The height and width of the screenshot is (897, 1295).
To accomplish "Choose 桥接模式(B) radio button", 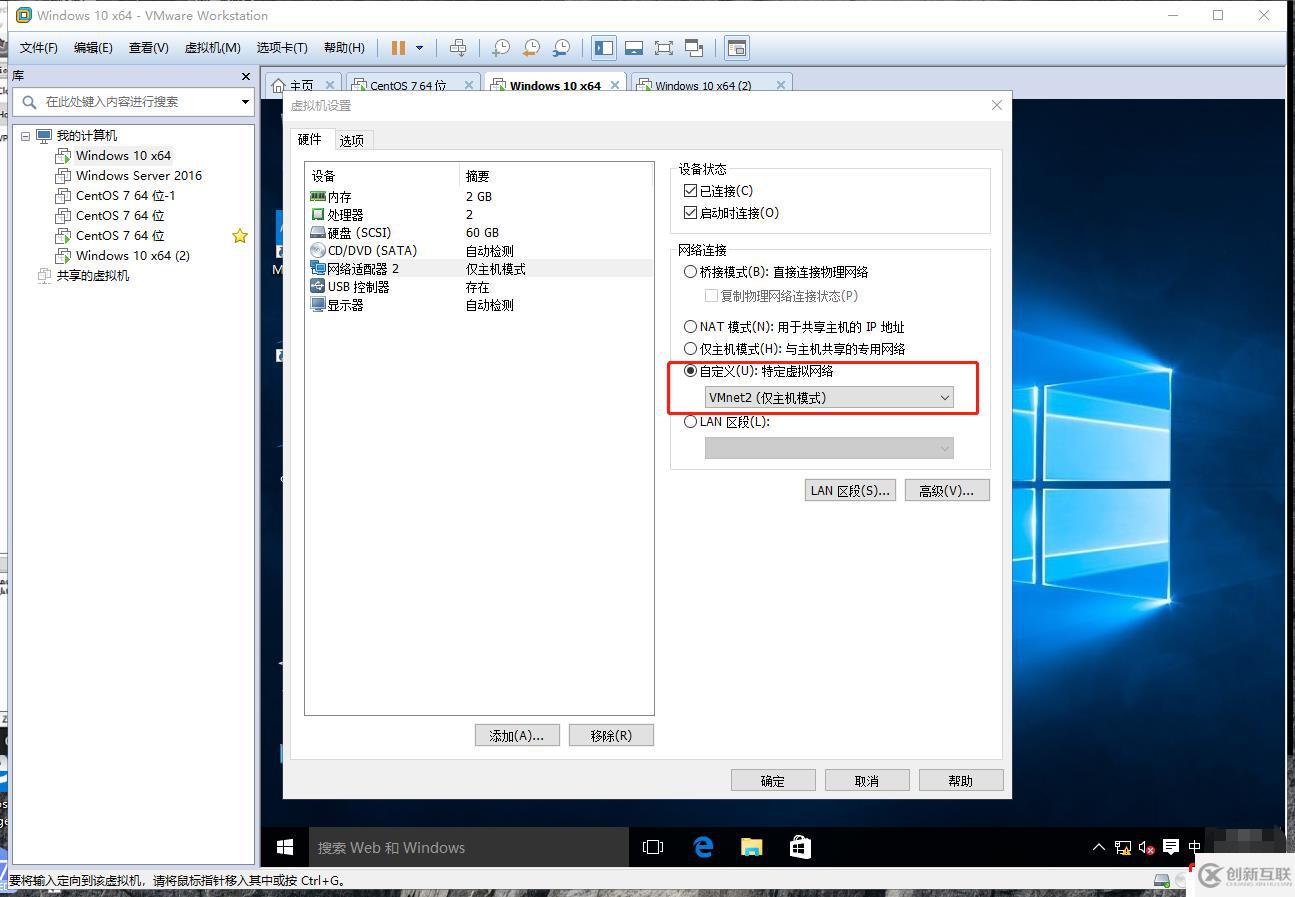I will pyautogui.click(x=690, y=272).
